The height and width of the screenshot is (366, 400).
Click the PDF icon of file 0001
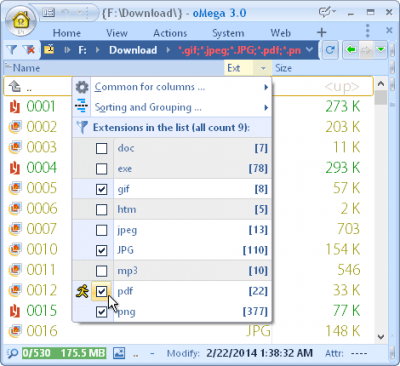coord(15,107)
